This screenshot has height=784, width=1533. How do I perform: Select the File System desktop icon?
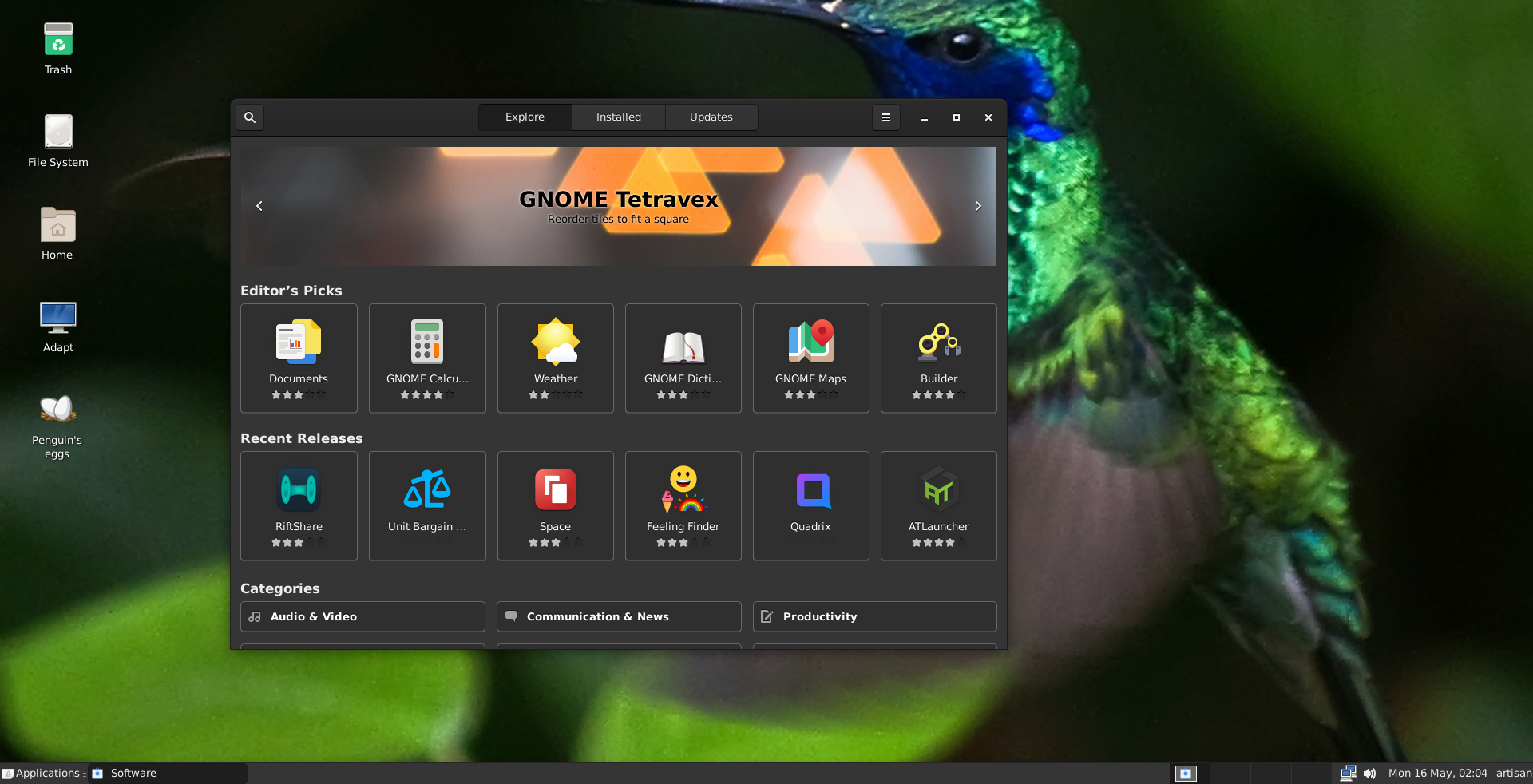tap(58, 141)
